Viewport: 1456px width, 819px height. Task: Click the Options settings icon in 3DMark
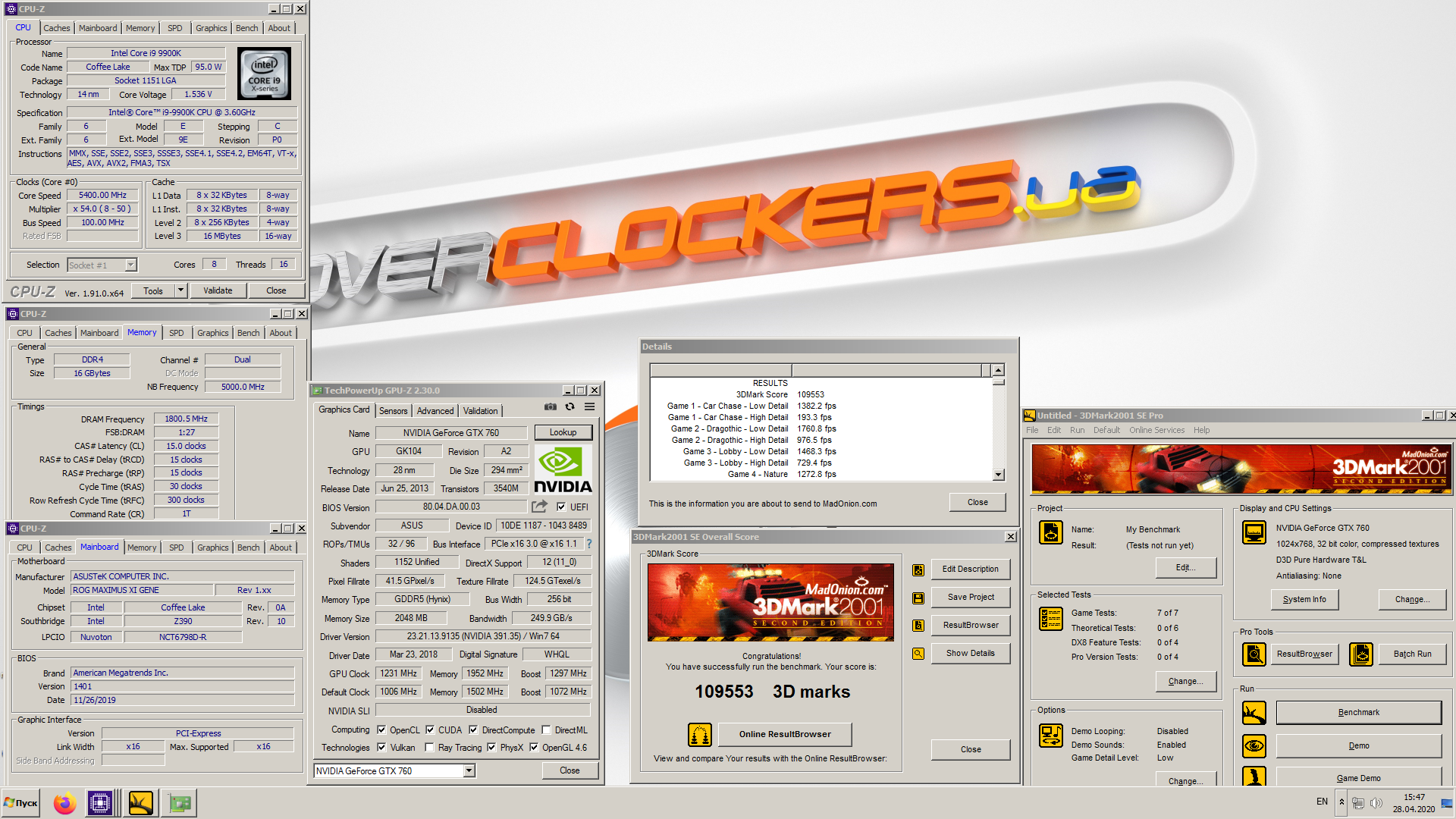[x=1051, y=736]
